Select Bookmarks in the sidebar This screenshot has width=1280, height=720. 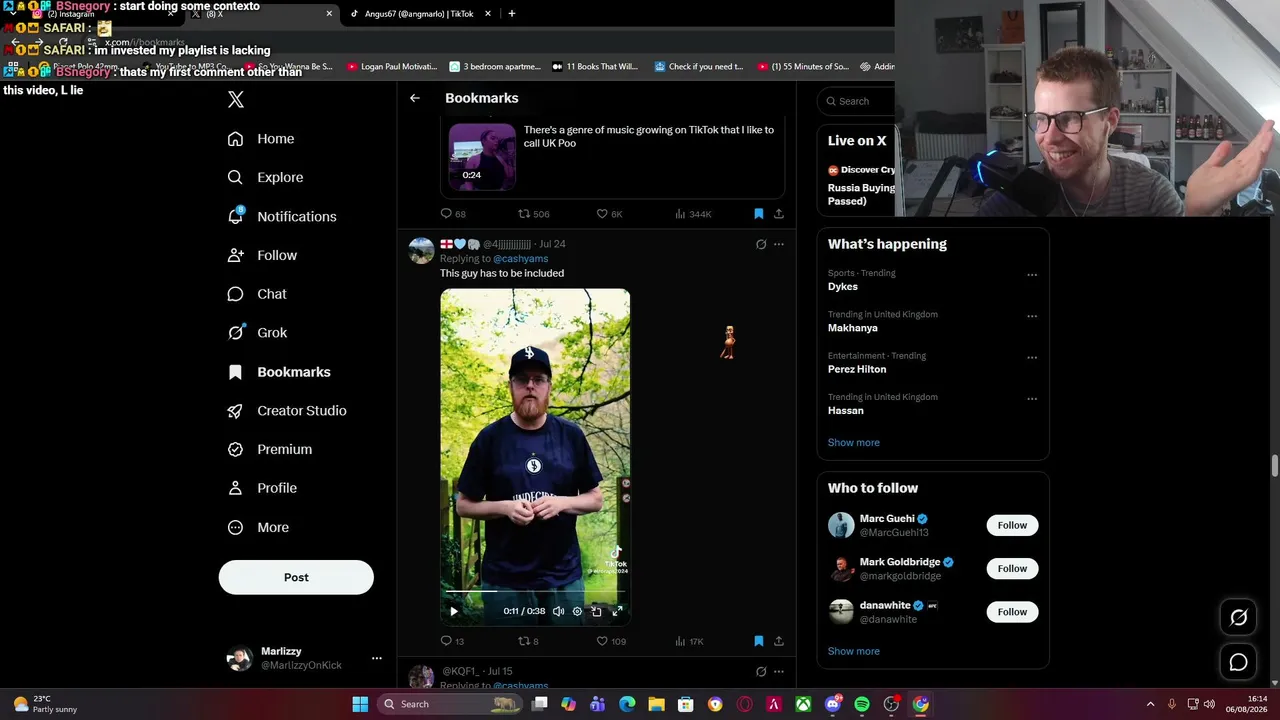click(x=279, y=372)
